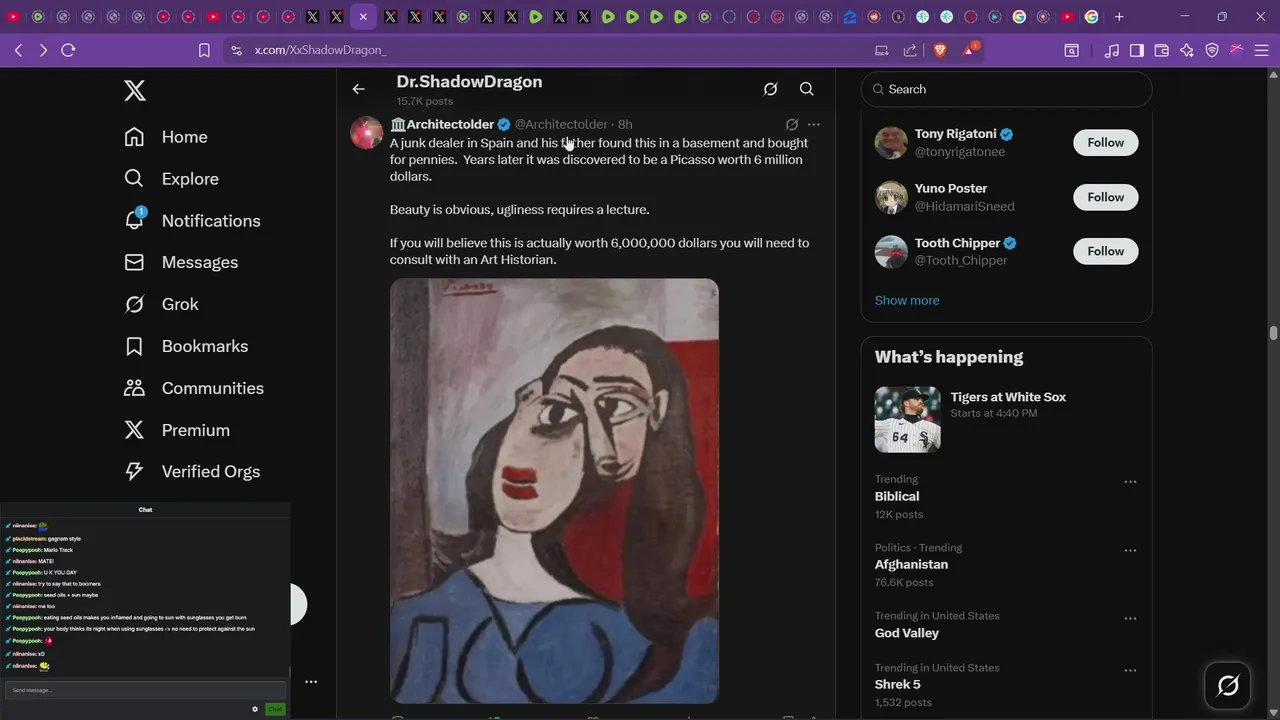Focus the X Search field
The image size is (1280, 720).
click(1006, 89)
